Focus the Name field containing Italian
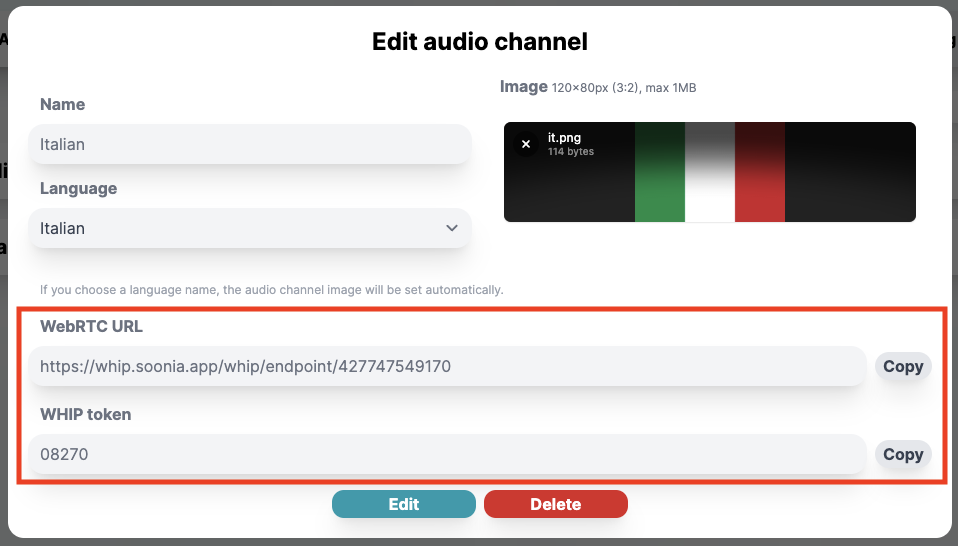 click(250, 144)
